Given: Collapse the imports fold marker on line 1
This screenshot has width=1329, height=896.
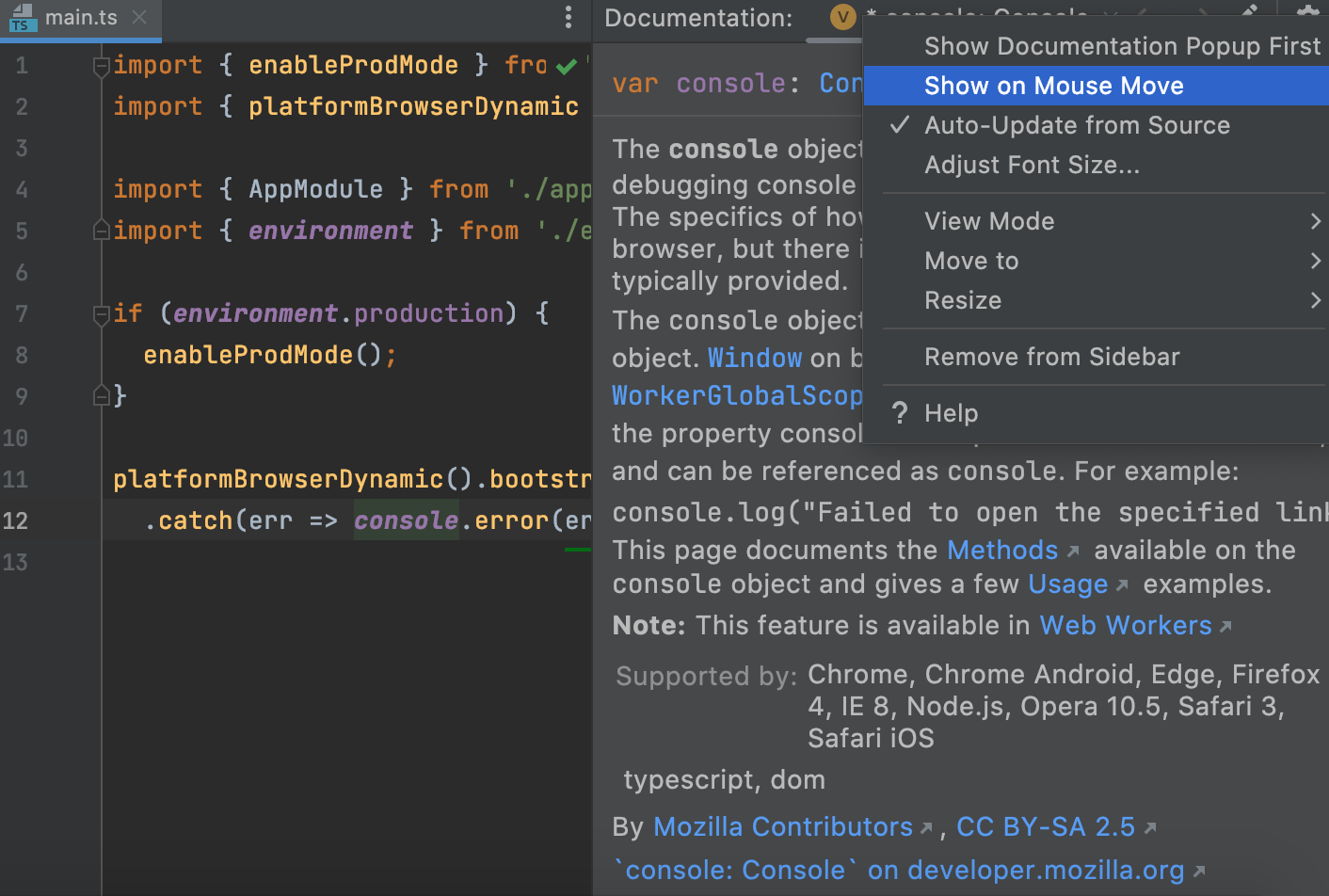Looking at the screenshot, I should (102, 66).
